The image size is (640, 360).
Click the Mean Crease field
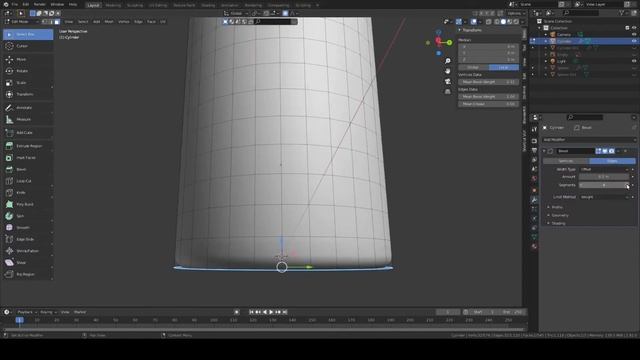tap(489, 104)
